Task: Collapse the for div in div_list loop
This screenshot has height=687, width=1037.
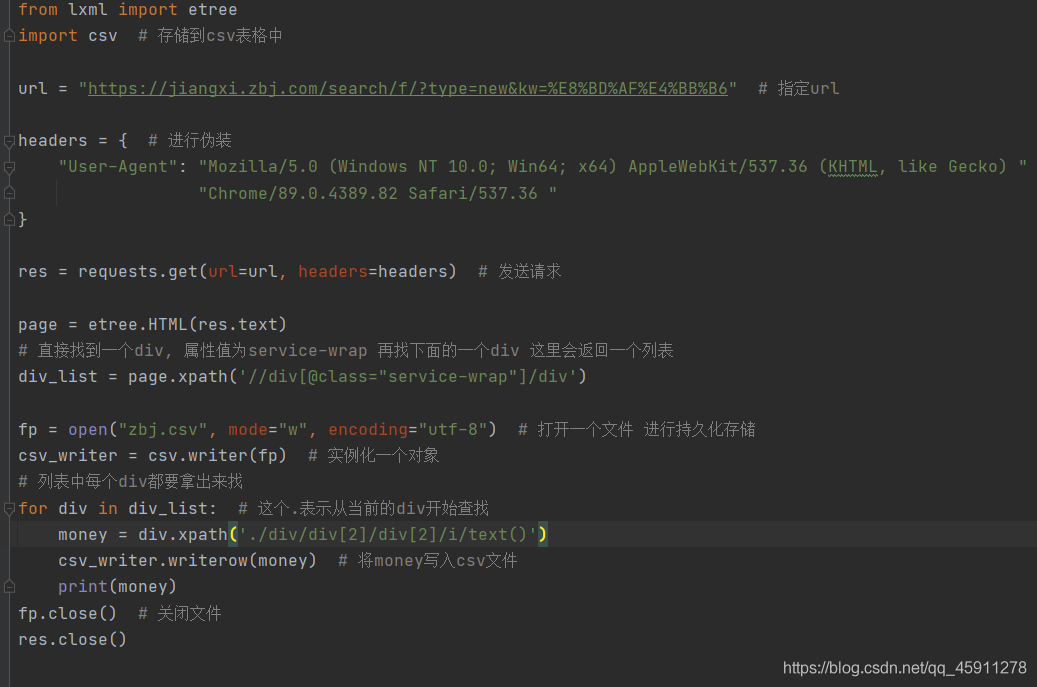Action: [x=9, y=508]
